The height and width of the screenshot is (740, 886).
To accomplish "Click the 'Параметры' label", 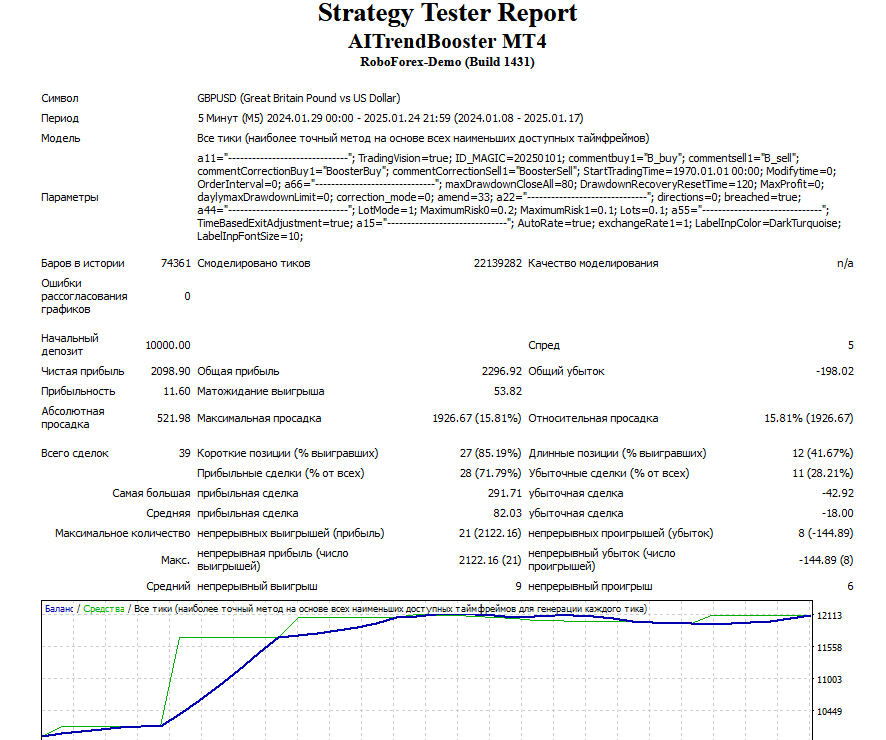I will [70, 197].
